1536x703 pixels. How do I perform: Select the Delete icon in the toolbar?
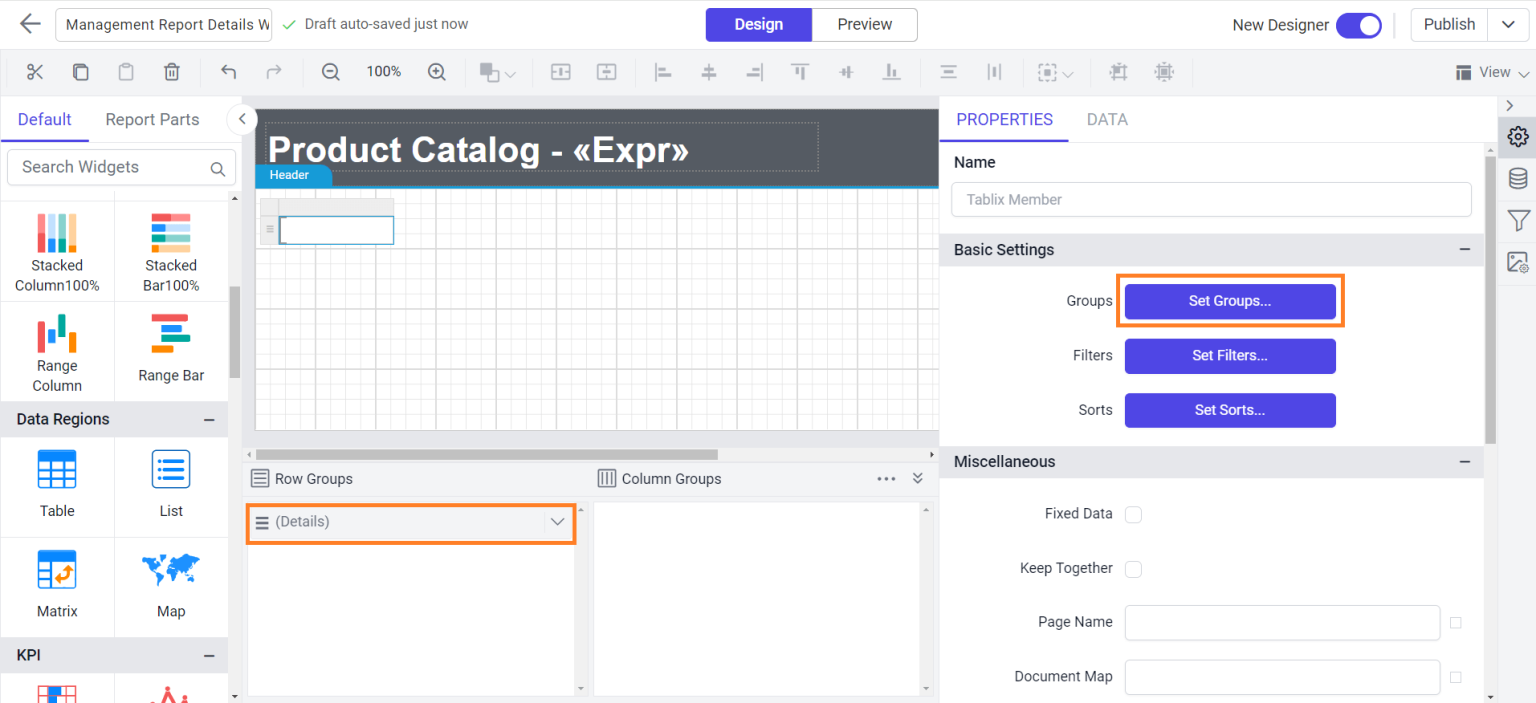pos(171,71)
